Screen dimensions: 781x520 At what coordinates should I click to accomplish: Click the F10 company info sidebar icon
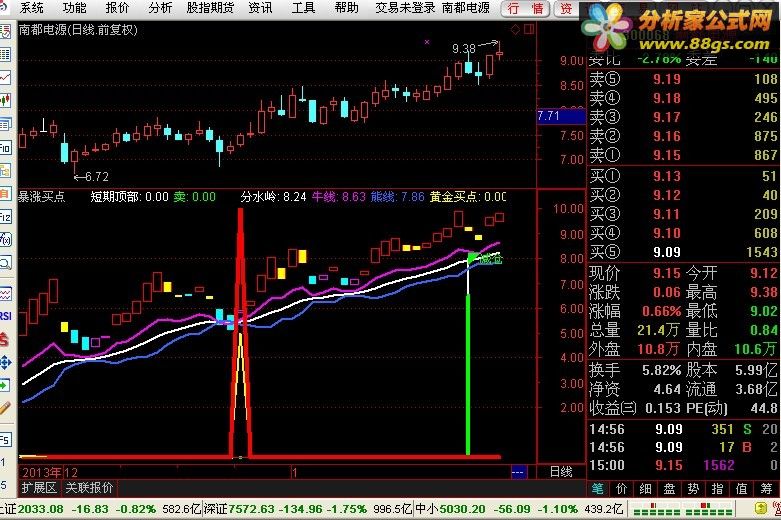5,147
